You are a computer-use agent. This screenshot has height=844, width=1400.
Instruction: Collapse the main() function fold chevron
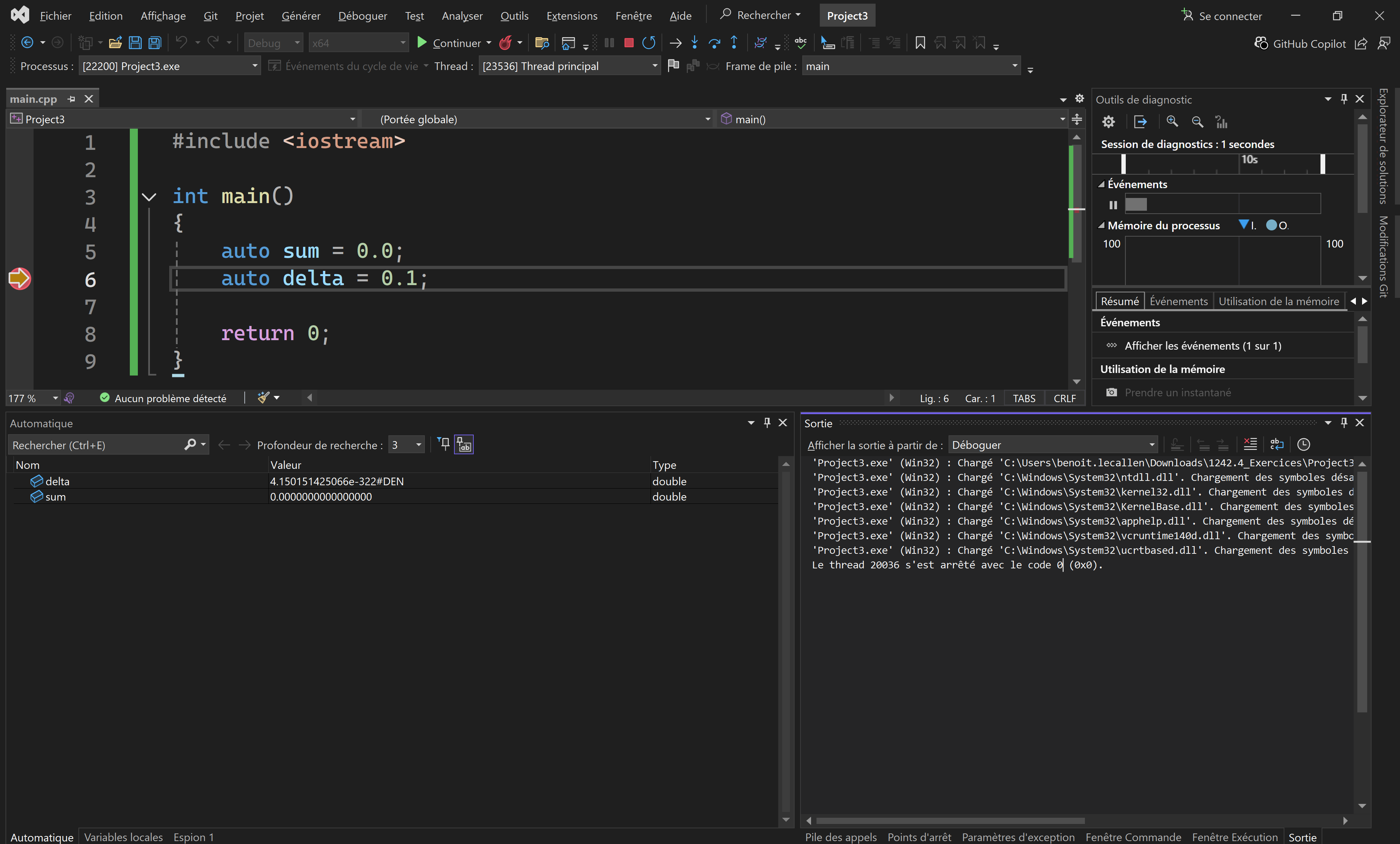pyautogui.click(x=149, y=197)
